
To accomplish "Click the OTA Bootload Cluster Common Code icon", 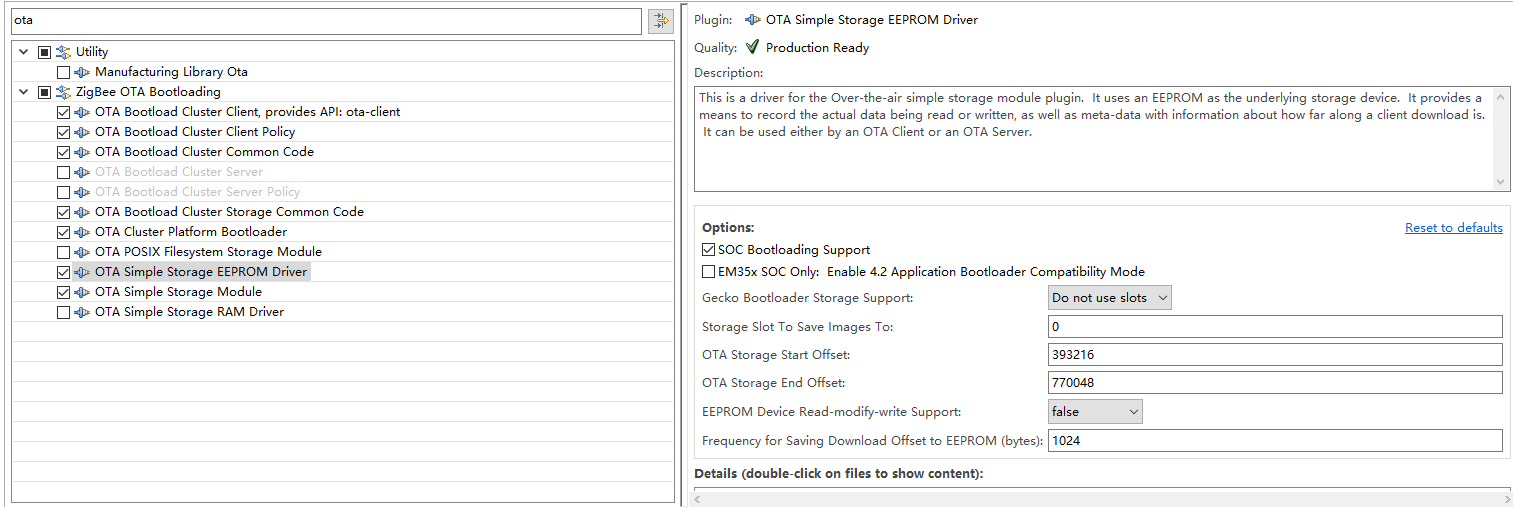I will pos(83,152).
